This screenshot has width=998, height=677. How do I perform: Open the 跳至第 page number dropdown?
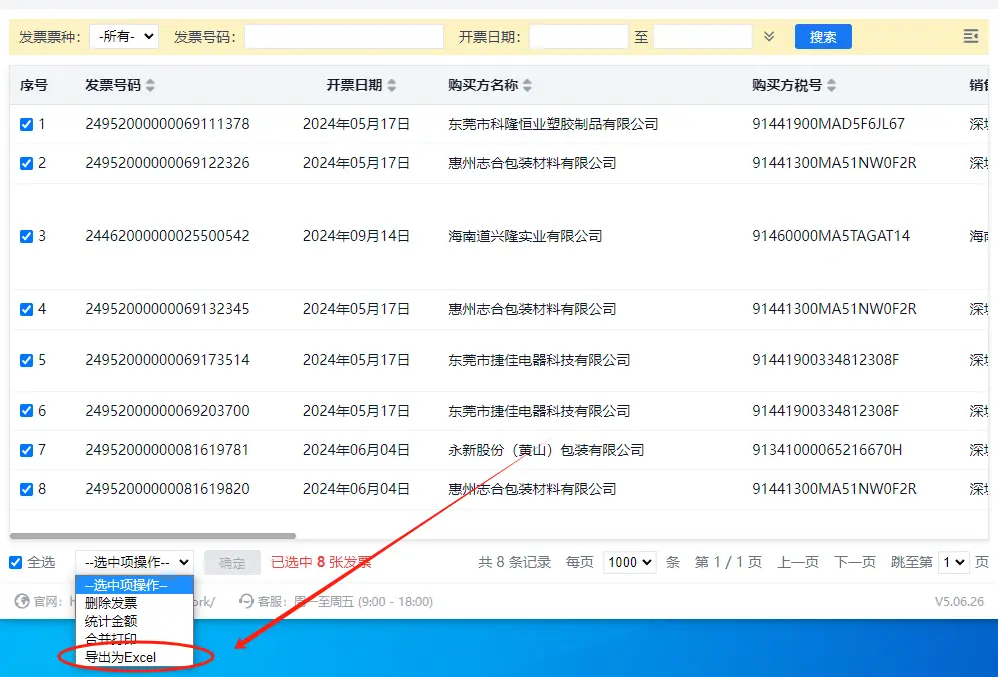click(x=953, y=562)
